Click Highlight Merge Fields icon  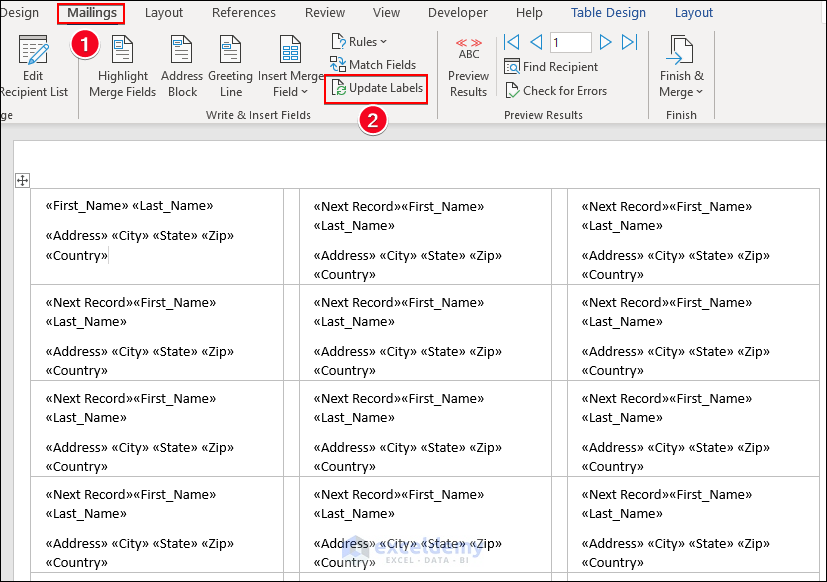[x=123, y=50]
